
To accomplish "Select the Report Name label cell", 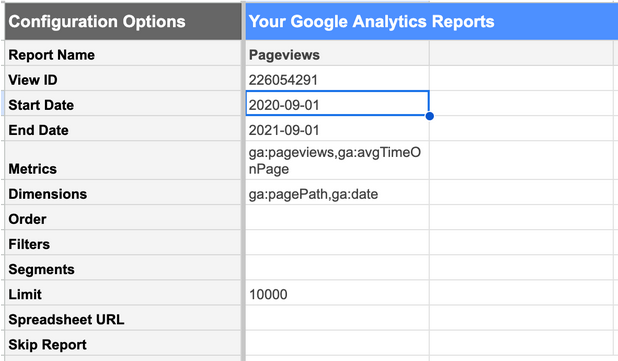I will pyautogui.click(x=123, y=54).
